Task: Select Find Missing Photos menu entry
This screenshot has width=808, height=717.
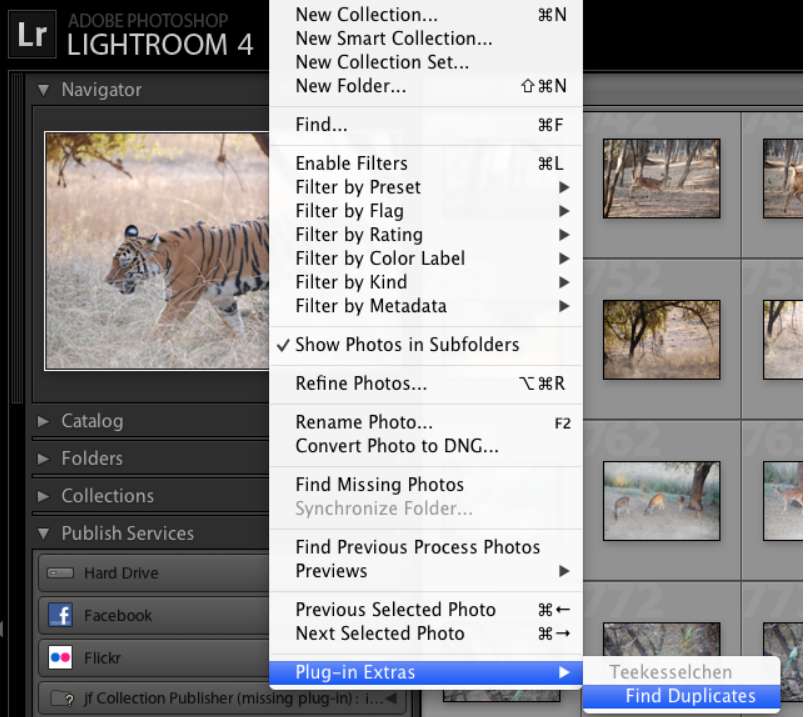Action: tap(379, 485)
